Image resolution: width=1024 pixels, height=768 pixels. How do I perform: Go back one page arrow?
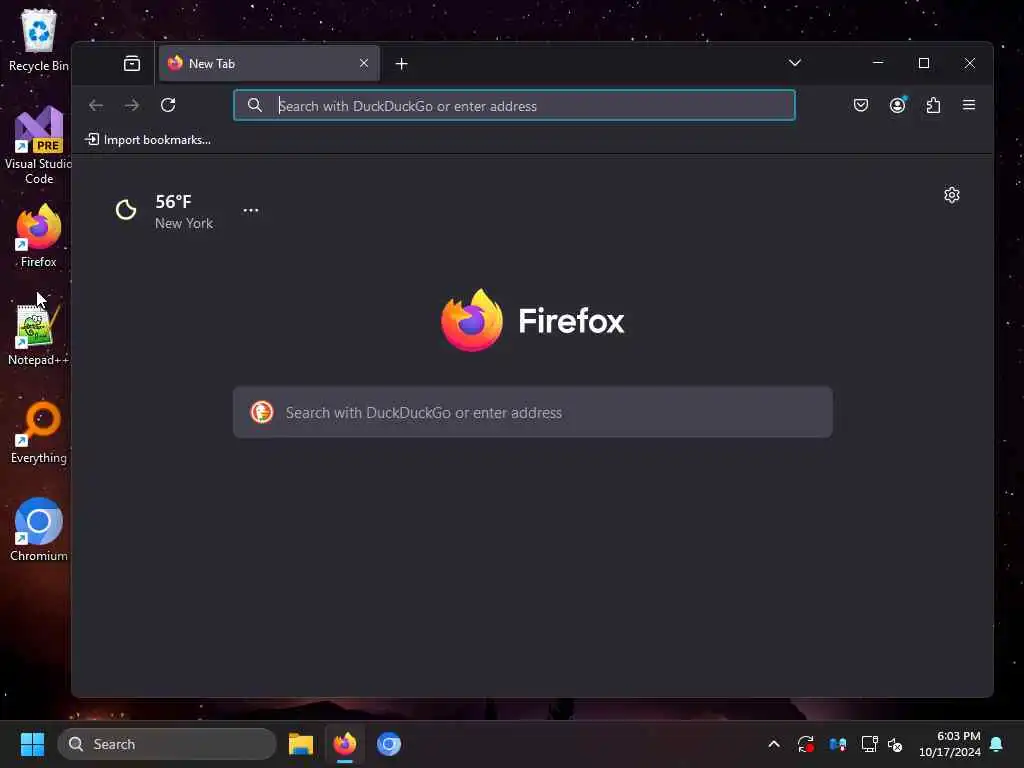pyautogui.click(x=96, y=105)
